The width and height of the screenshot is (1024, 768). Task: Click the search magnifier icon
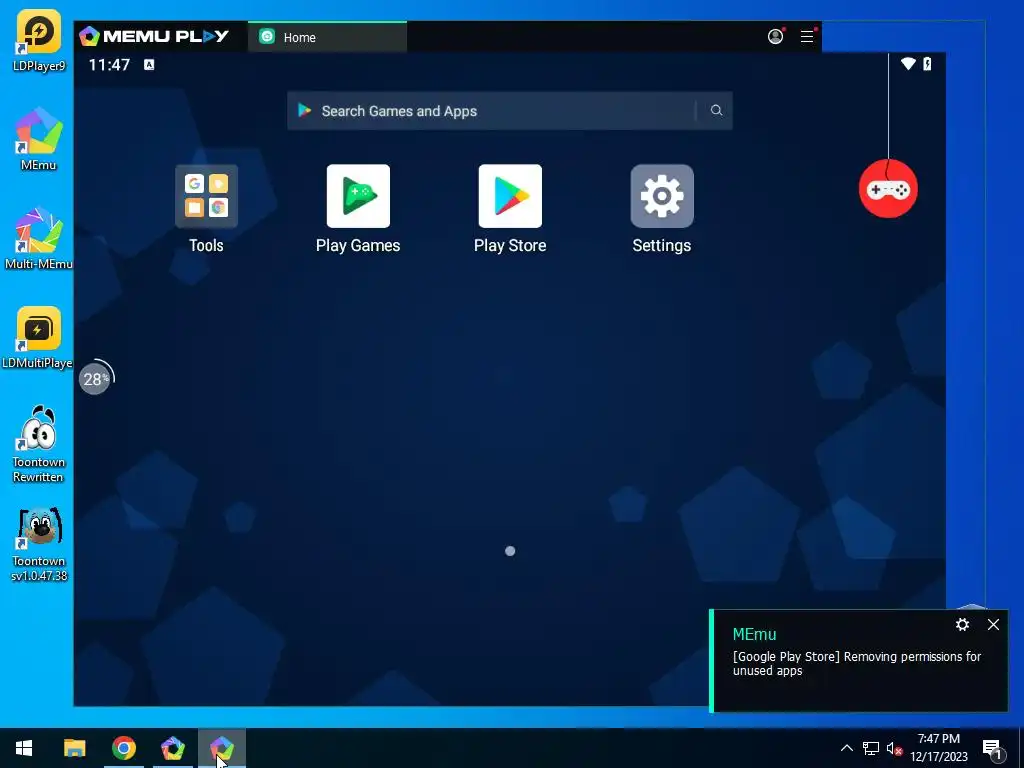point(716,110)
